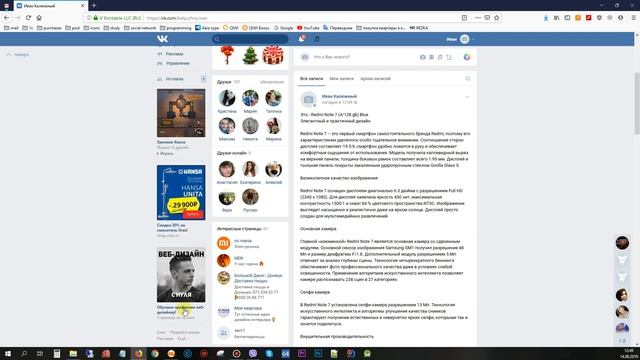Click the badge button beside mi mania

pos(203,79)
